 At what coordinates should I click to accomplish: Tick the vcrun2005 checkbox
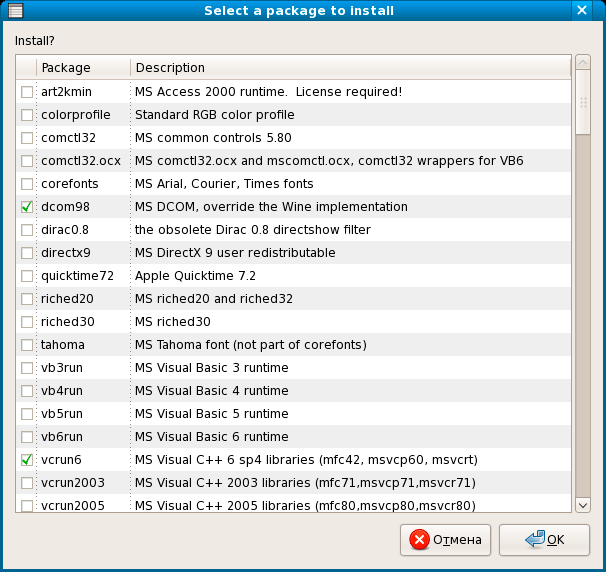[x=27, y=506]
